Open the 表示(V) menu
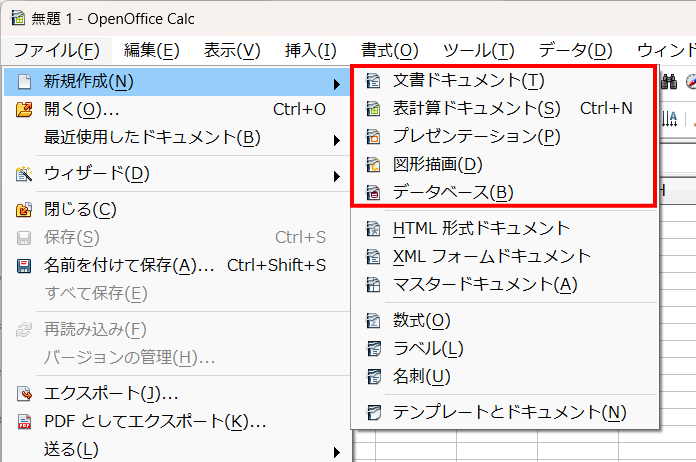 click(x=232, y=51)
